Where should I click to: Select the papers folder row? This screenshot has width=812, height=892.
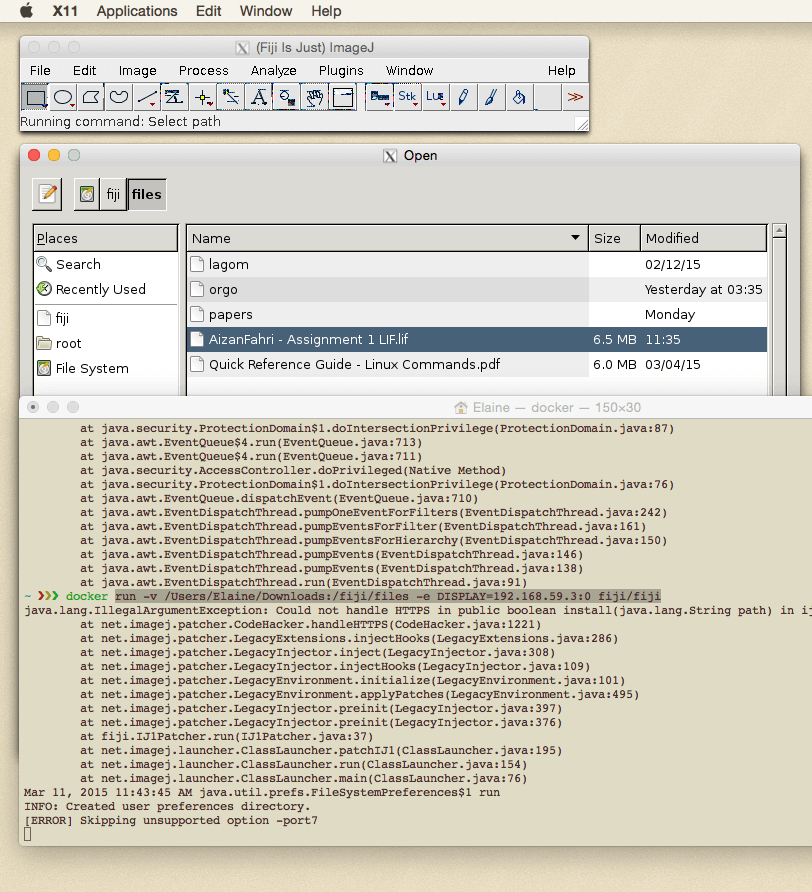(477, 315)
